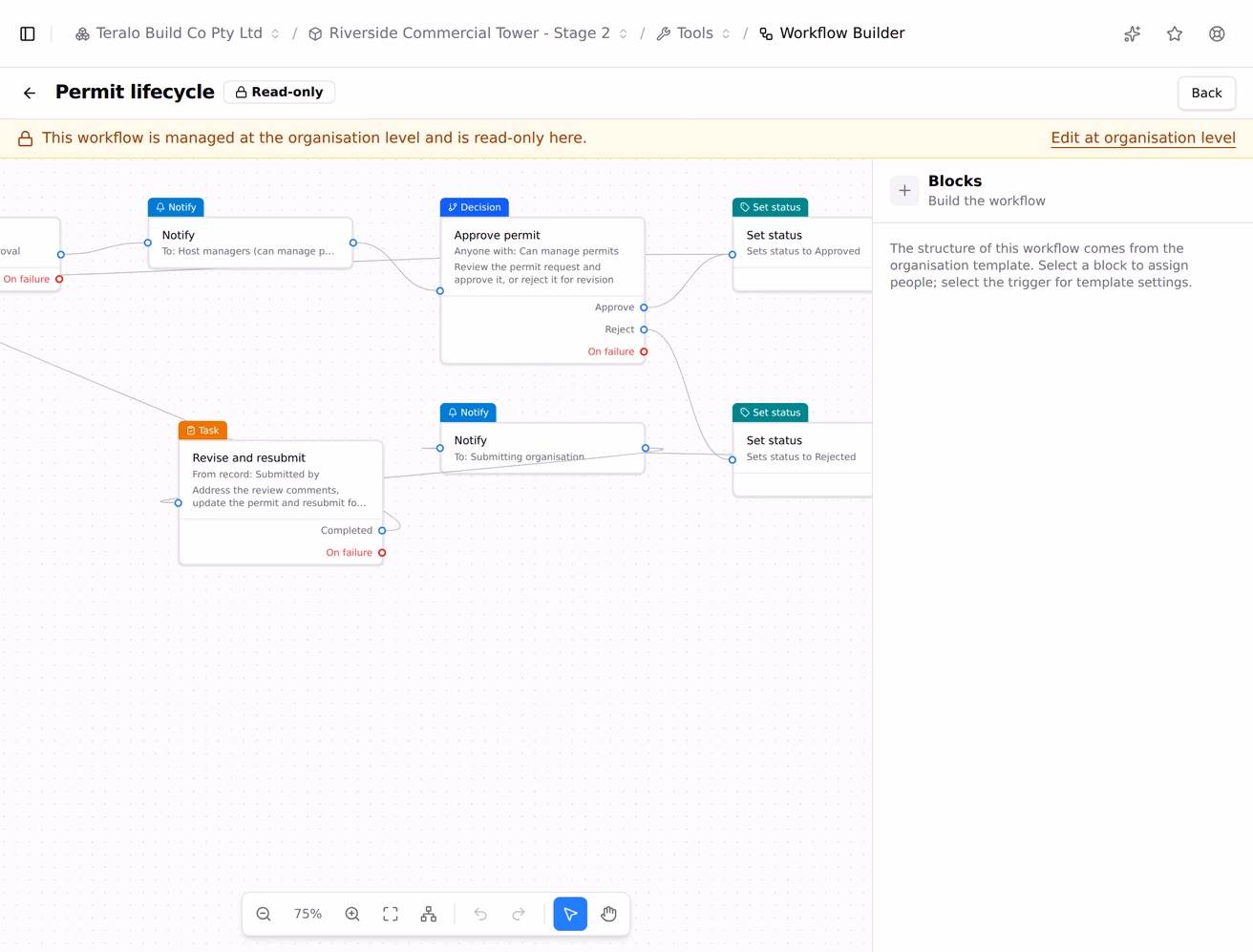Click the Reject output port
The width and height of the screenshot is (1253, 952).
pos(644,329)
